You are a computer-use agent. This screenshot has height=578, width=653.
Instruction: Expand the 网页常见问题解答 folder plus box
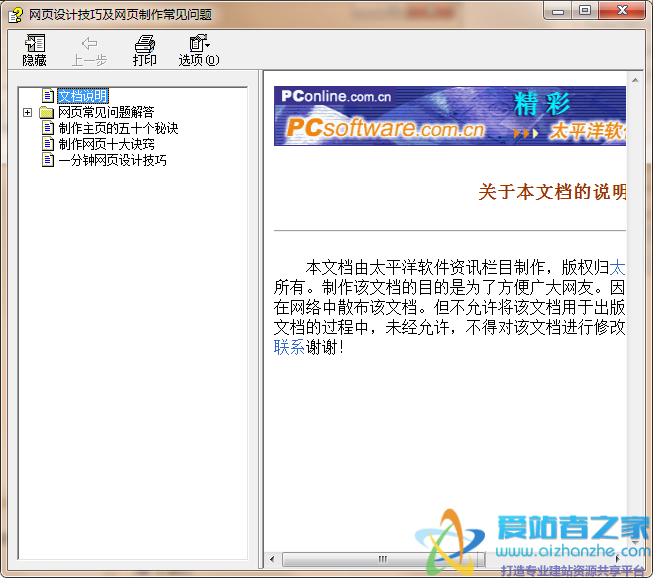click(x=27, y=112)
